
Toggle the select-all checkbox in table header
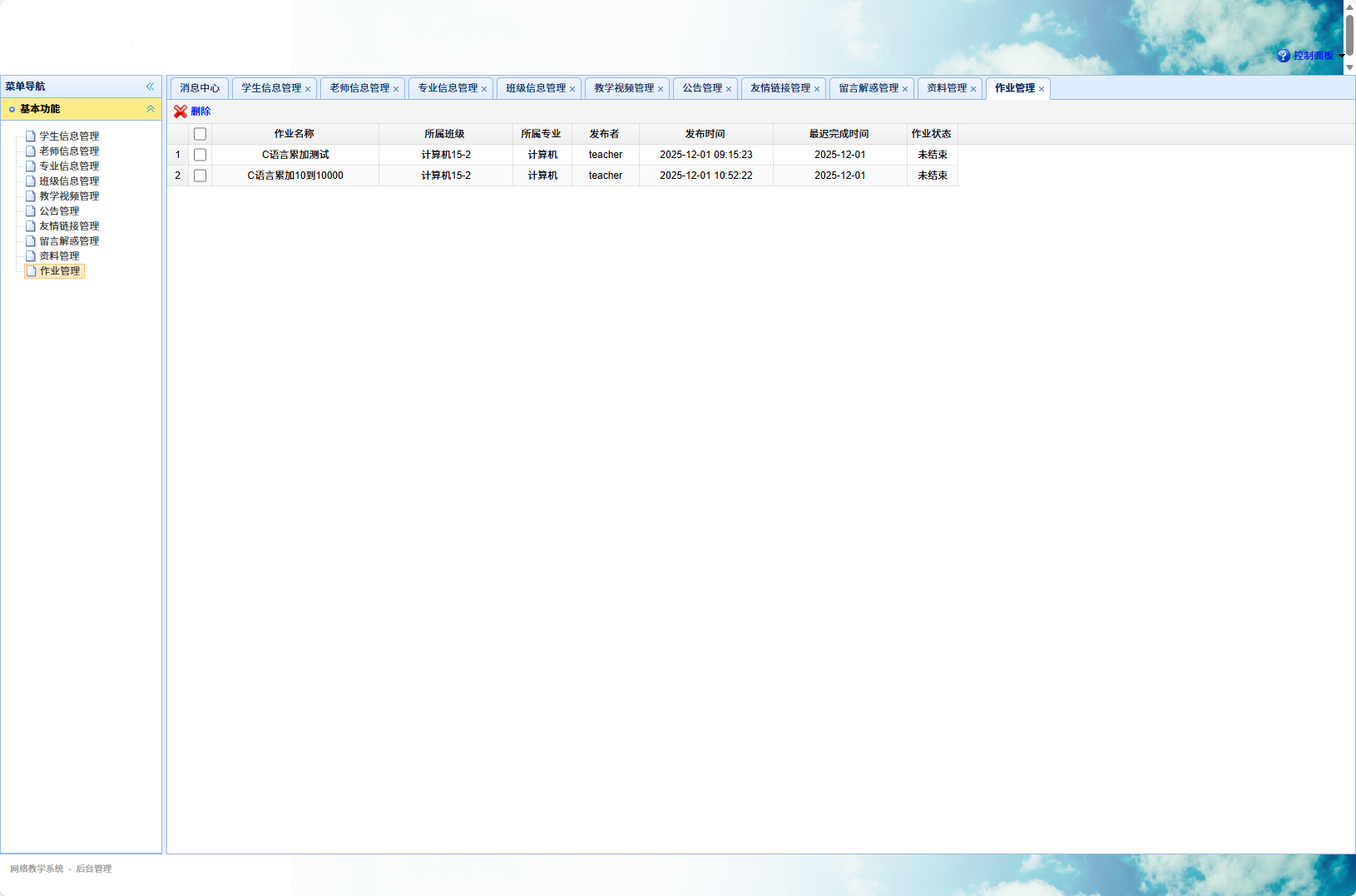pyautogui.click(x=200, y=134)
